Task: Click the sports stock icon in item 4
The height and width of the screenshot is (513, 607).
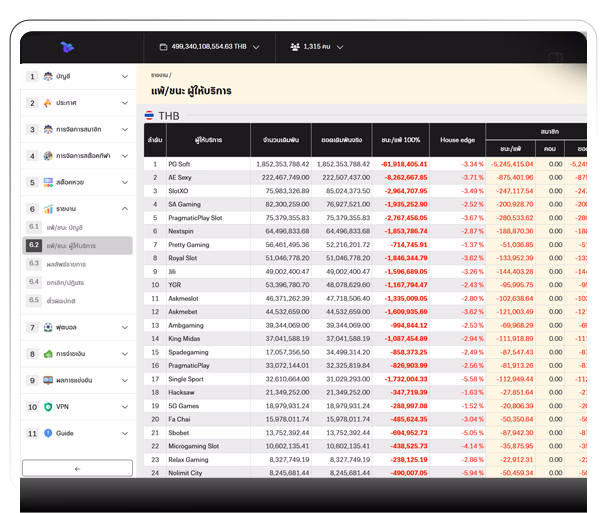Action: [48, 156]
